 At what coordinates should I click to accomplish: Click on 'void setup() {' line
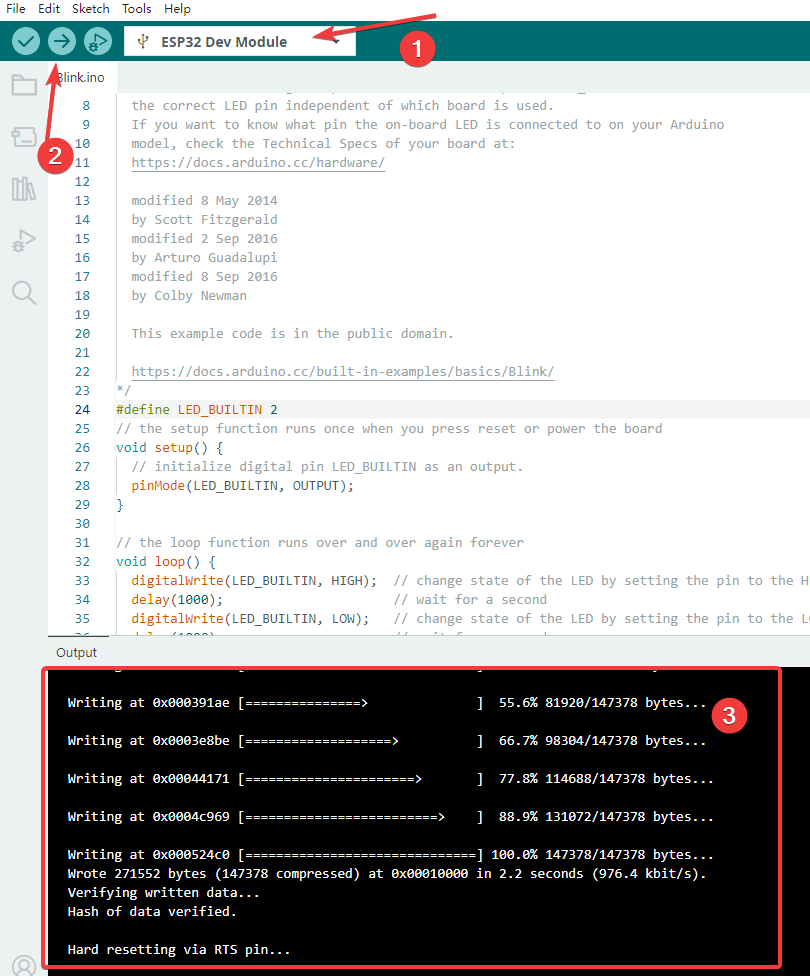click(x=169, y=448)
